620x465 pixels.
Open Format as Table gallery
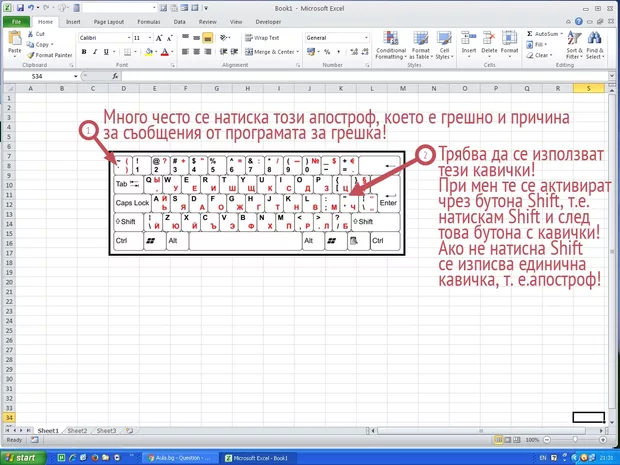click(x=421, y=45)
